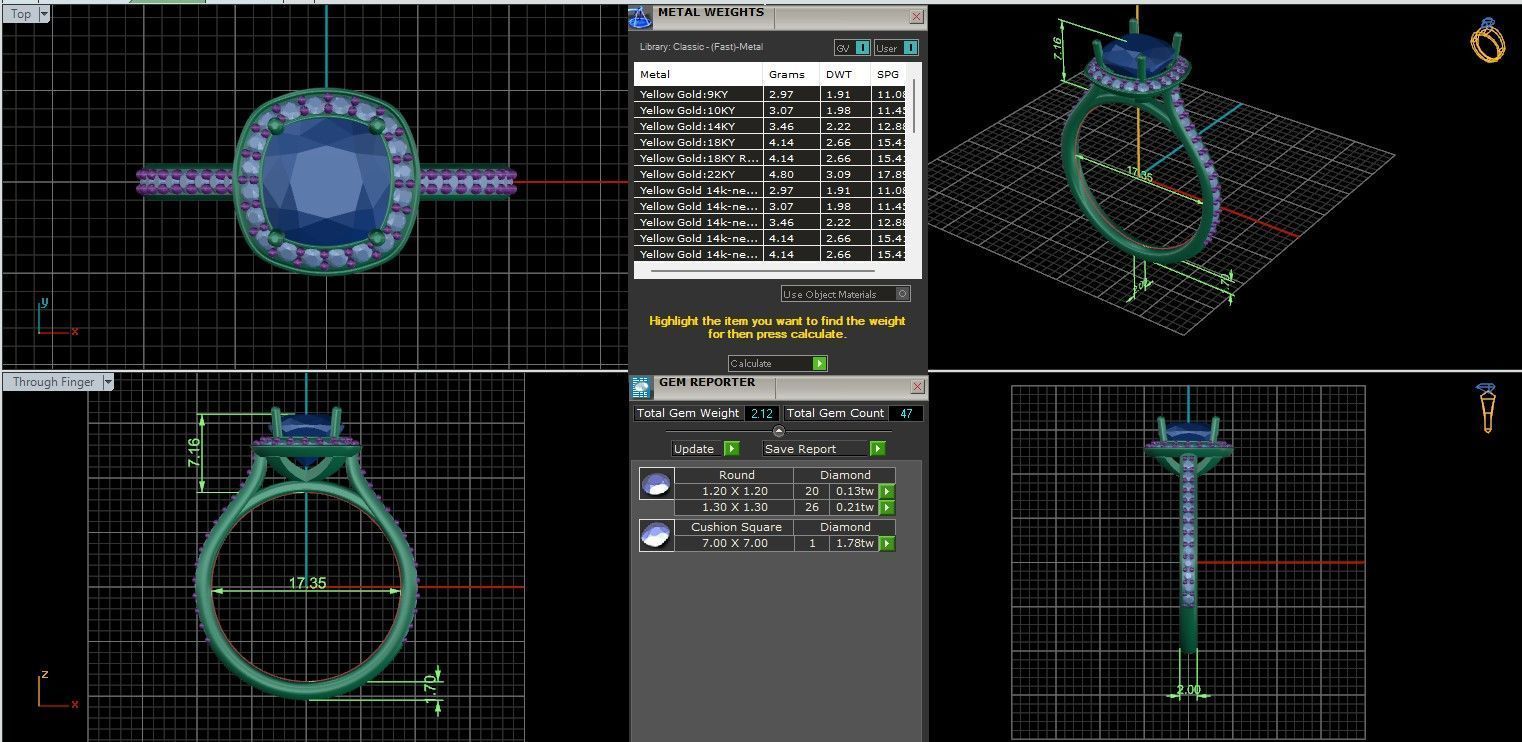This screenshot has height=742, width=1522.
Task: Select the Yellow Gold:10KY row
Action: pyautogui.click(x=771, y=110)
